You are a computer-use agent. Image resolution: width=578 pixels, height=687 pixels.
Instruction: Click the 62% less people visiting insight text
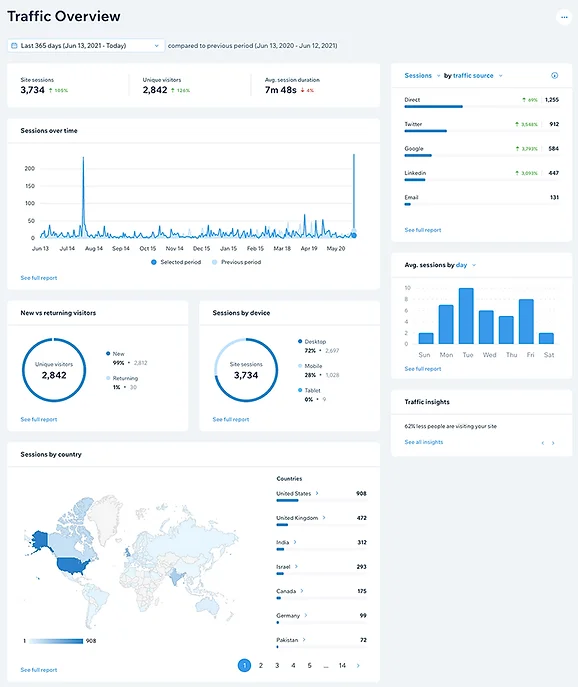click(450, 426)
